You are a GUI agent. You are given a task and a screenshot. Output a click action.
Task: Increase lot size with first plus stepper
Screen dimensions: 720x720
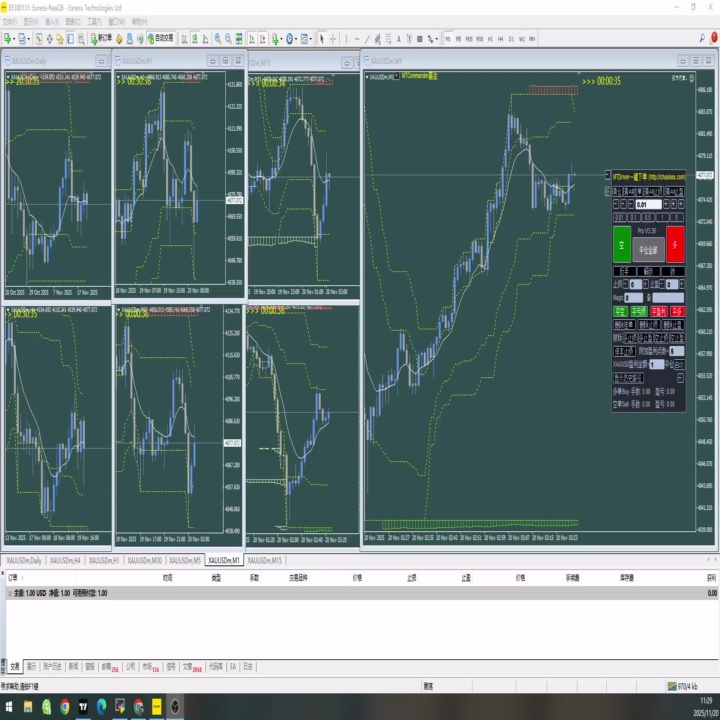(666, 204)
